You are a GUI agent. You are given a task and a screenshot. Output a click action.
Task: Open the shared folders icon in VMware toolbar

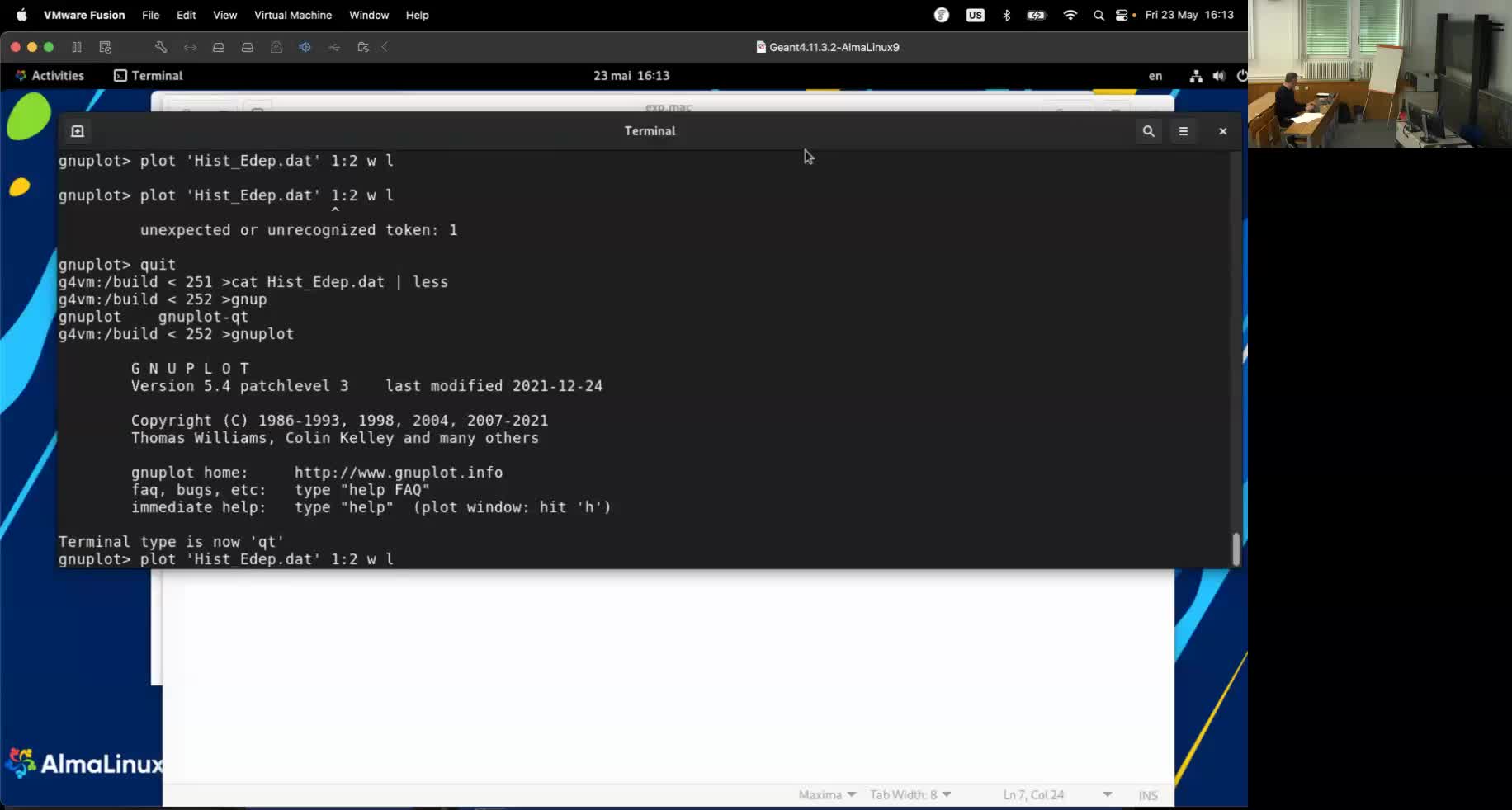coord(362,47)
